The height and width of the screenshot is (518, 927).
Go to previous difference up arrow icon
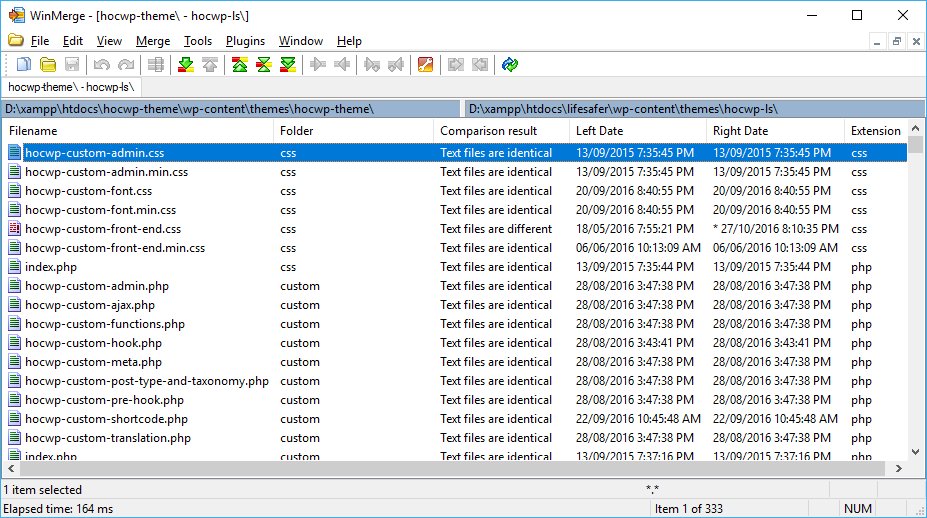coord(210,64)
